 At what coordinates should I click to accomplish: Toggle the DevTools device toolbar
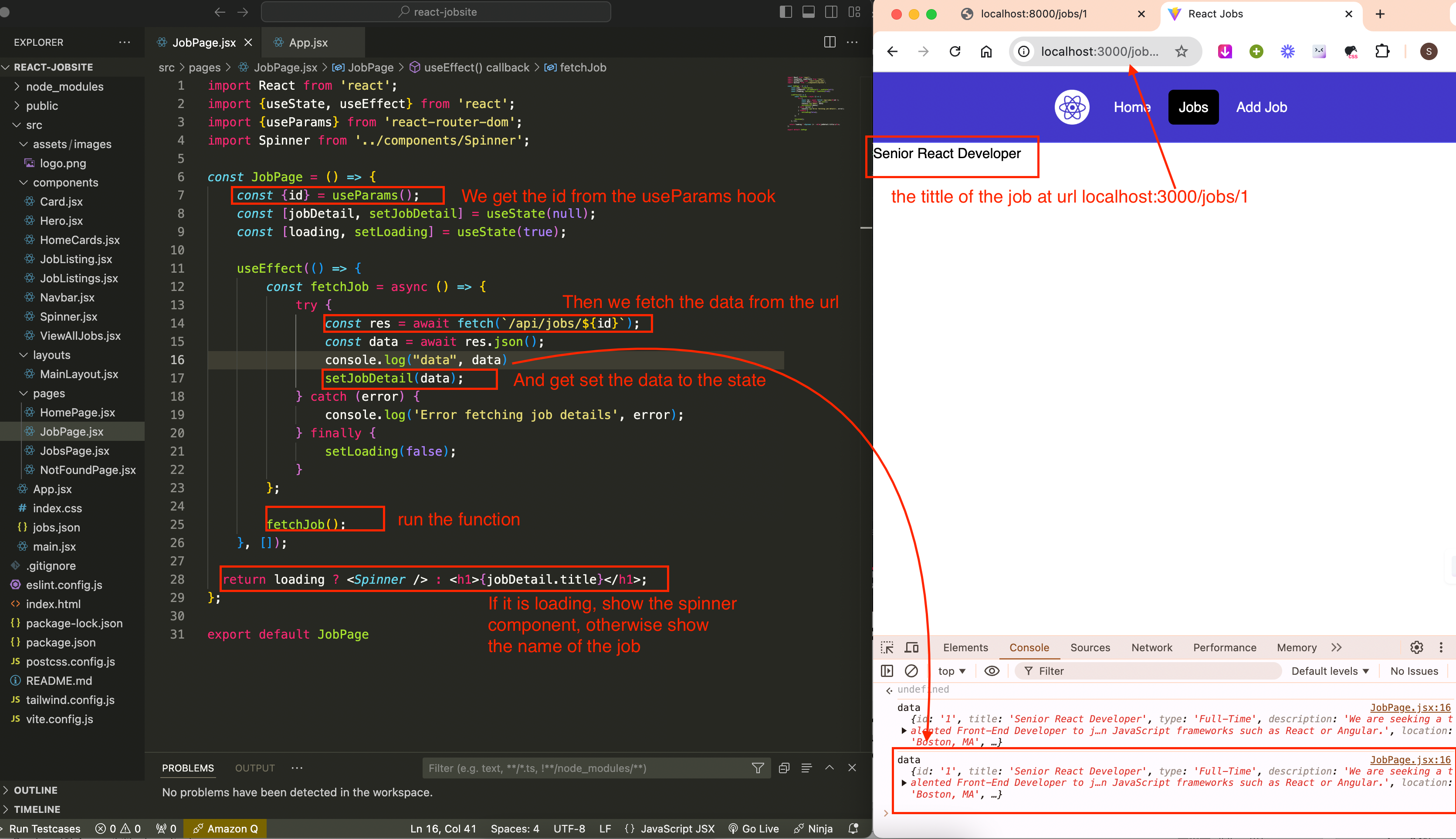point(911,648)
